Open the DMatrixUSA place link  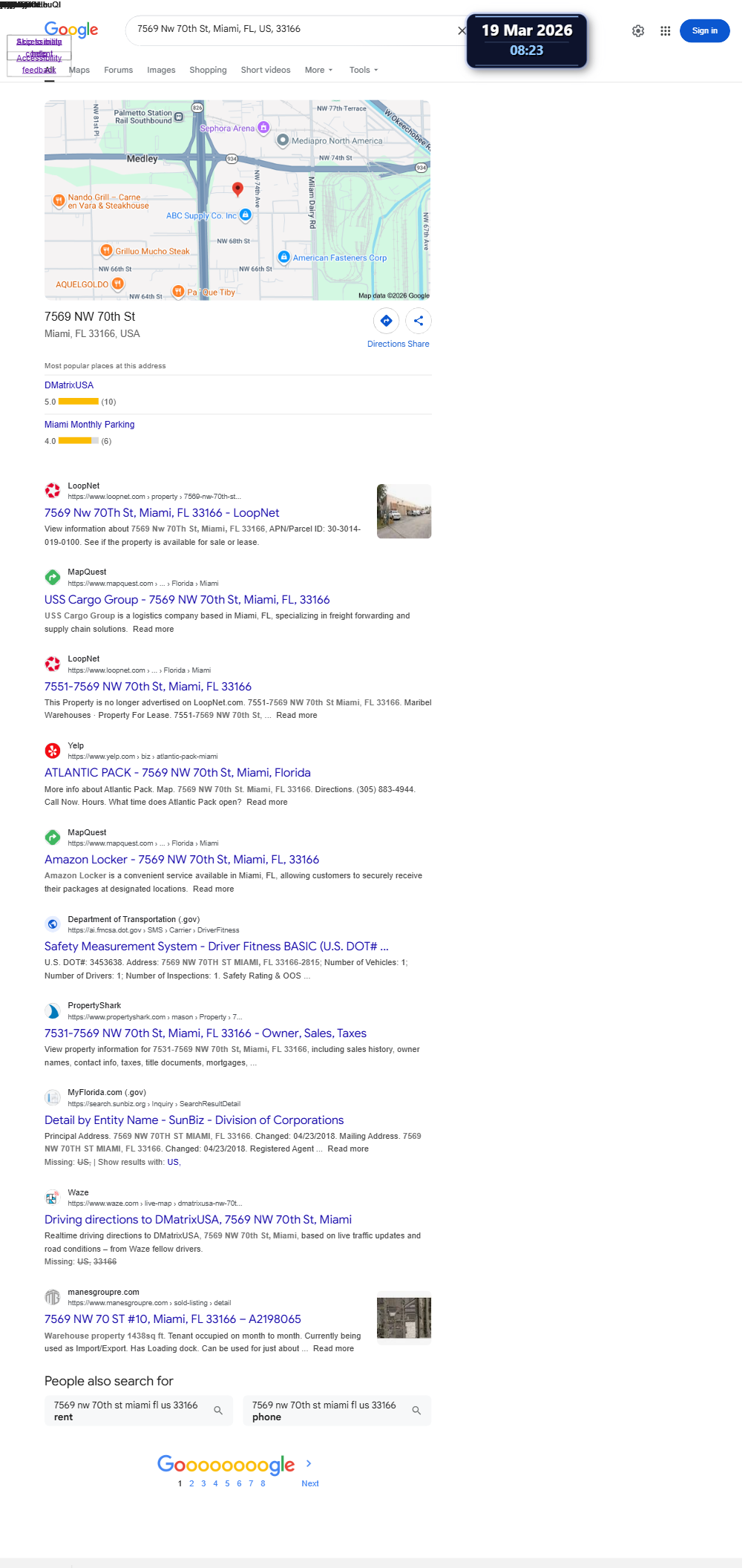click(69, 385)
